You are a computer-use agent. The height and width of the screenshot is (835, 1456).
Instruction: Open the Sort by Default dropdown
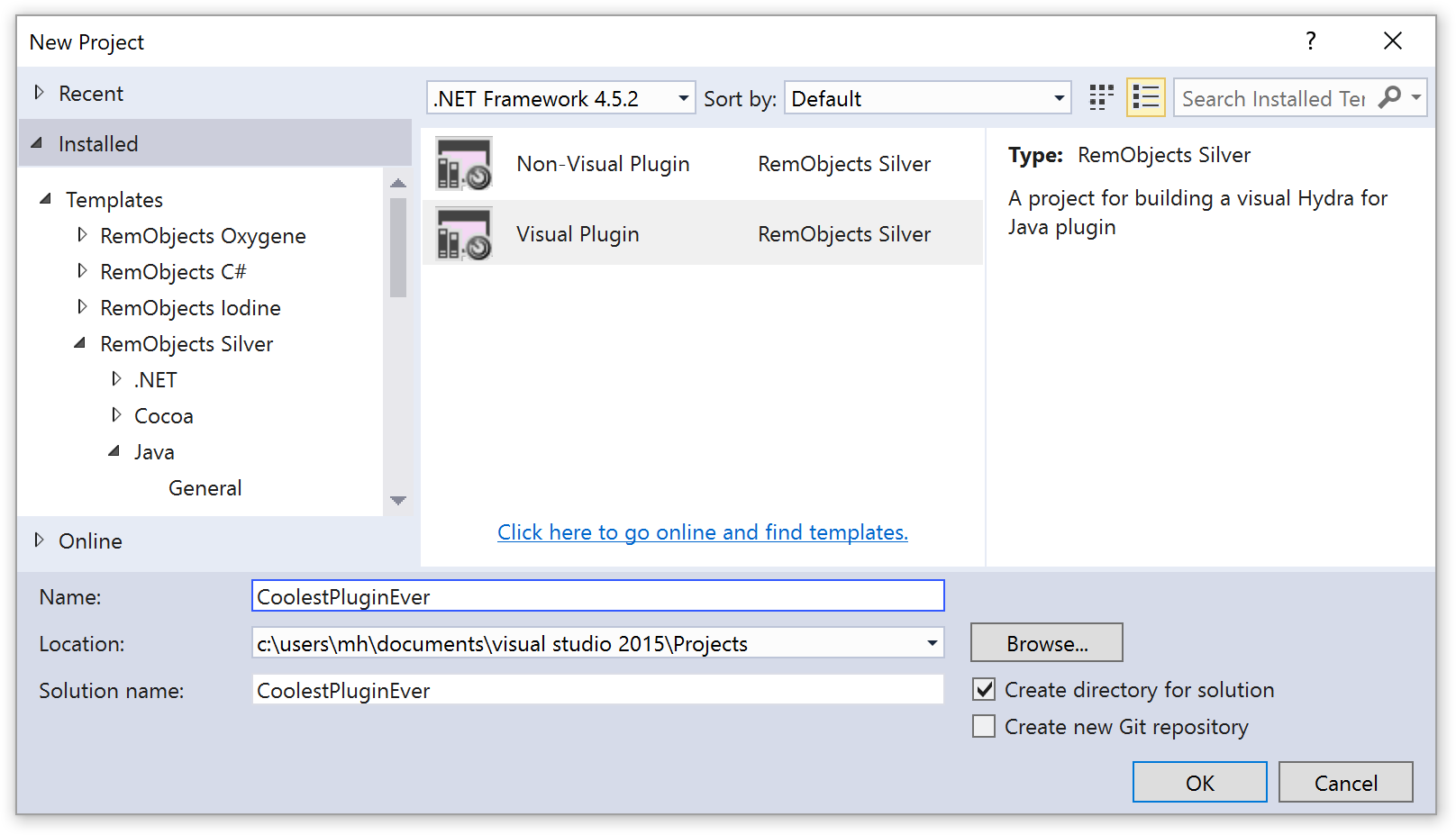[x=928, y=97]
